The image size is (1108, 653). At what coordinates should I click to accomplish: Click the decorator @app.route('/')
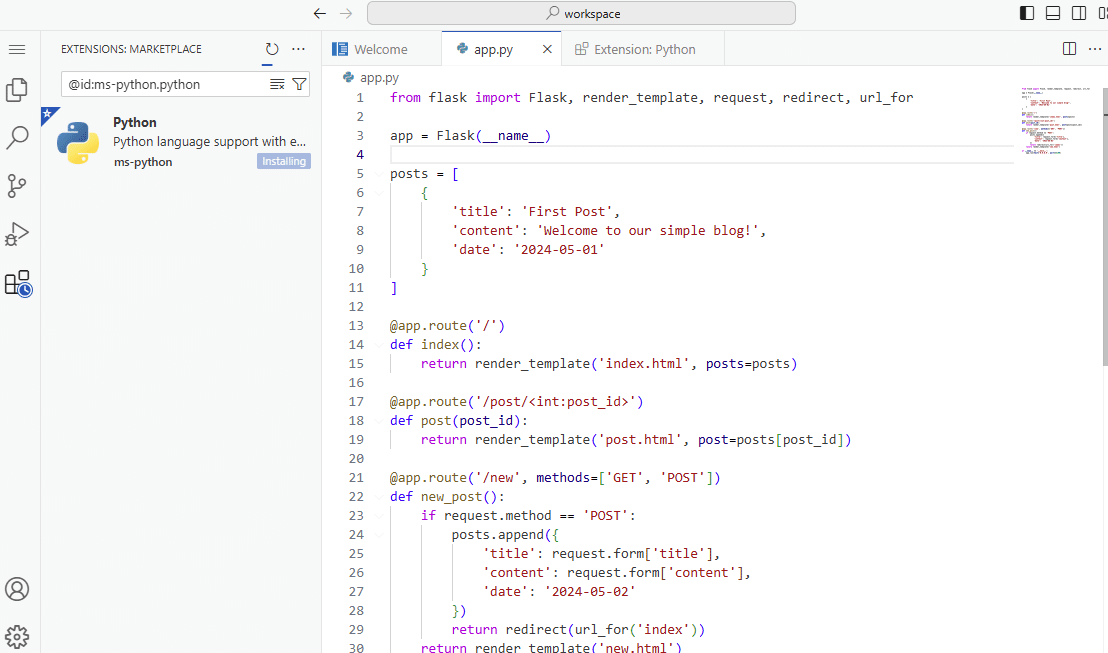447,326
